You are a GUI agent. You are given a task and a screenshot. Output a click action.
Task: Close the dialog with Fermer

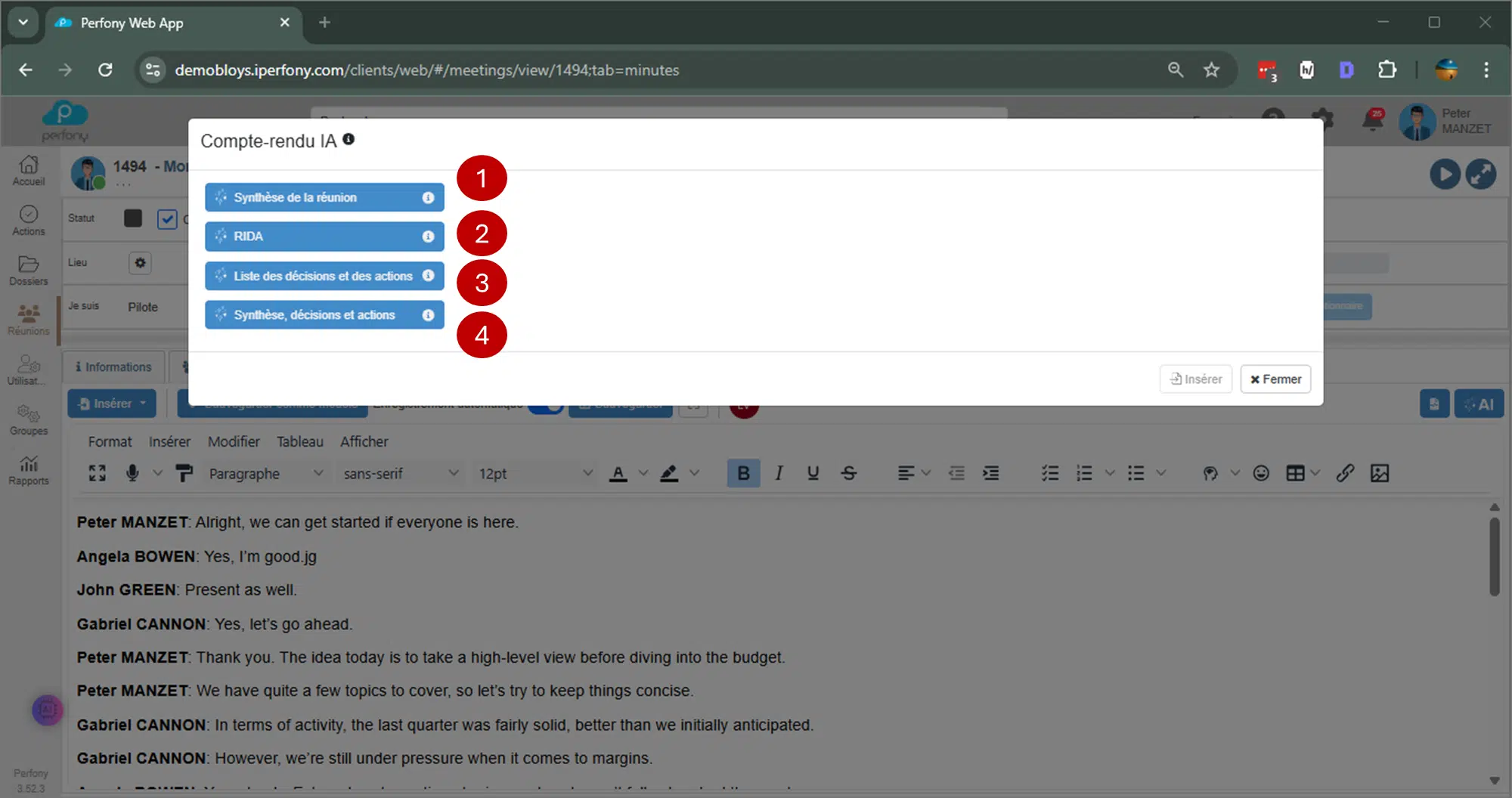1275,379
